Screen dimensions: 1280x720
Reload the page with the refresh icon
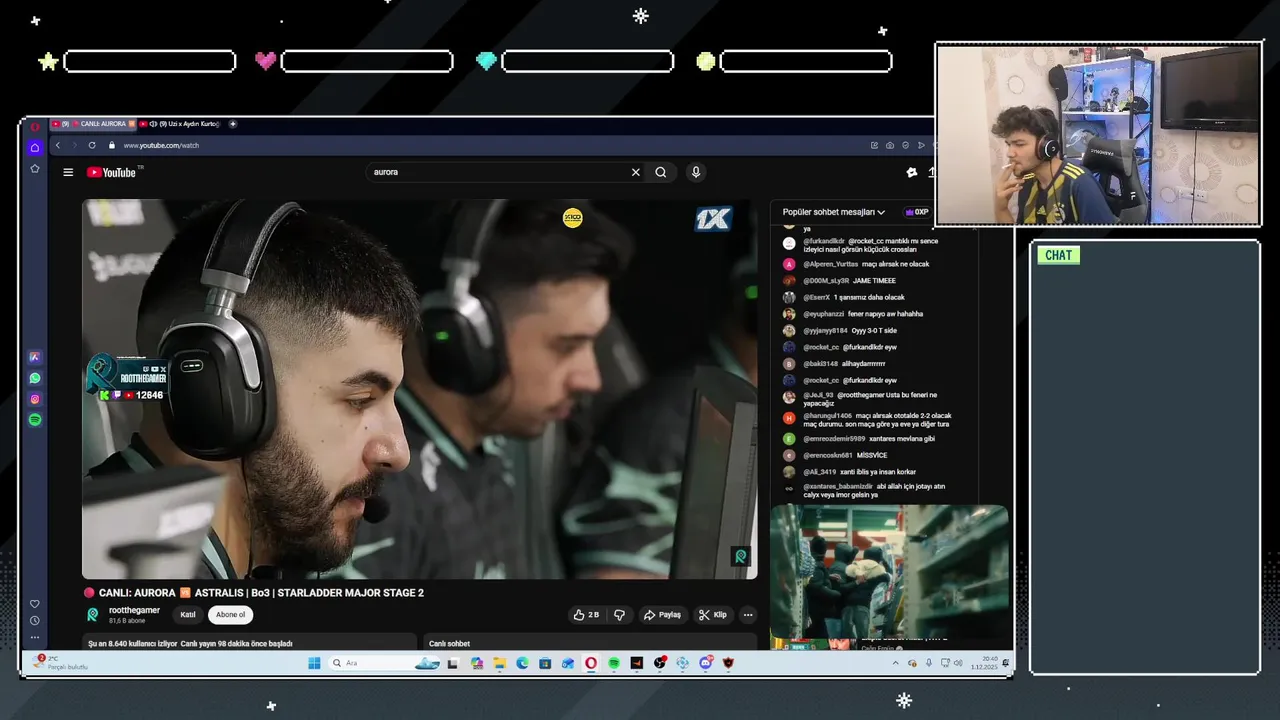point(92,145)
